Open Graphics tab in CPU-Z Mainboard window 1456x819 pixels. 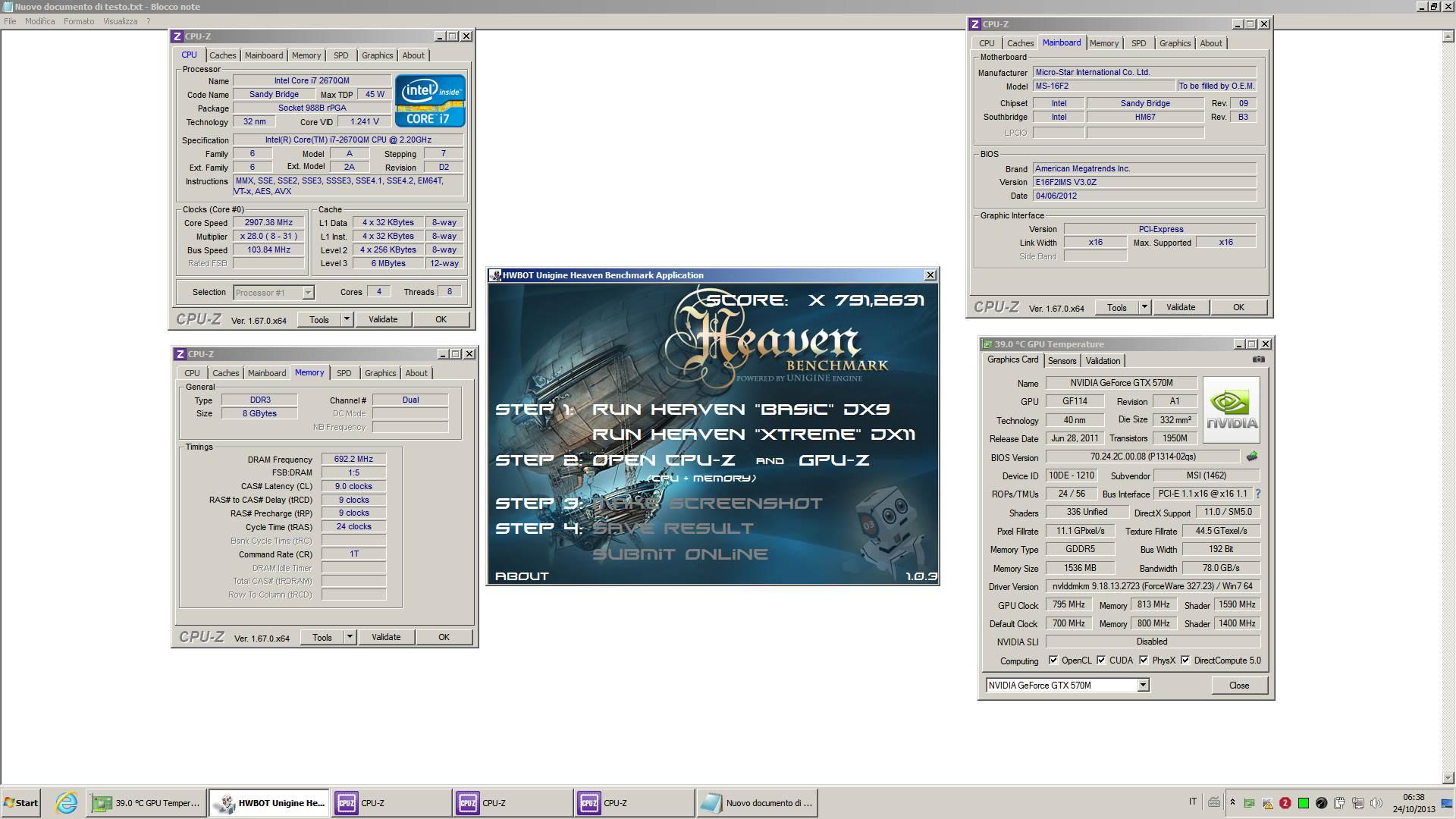coord(1175,43)
